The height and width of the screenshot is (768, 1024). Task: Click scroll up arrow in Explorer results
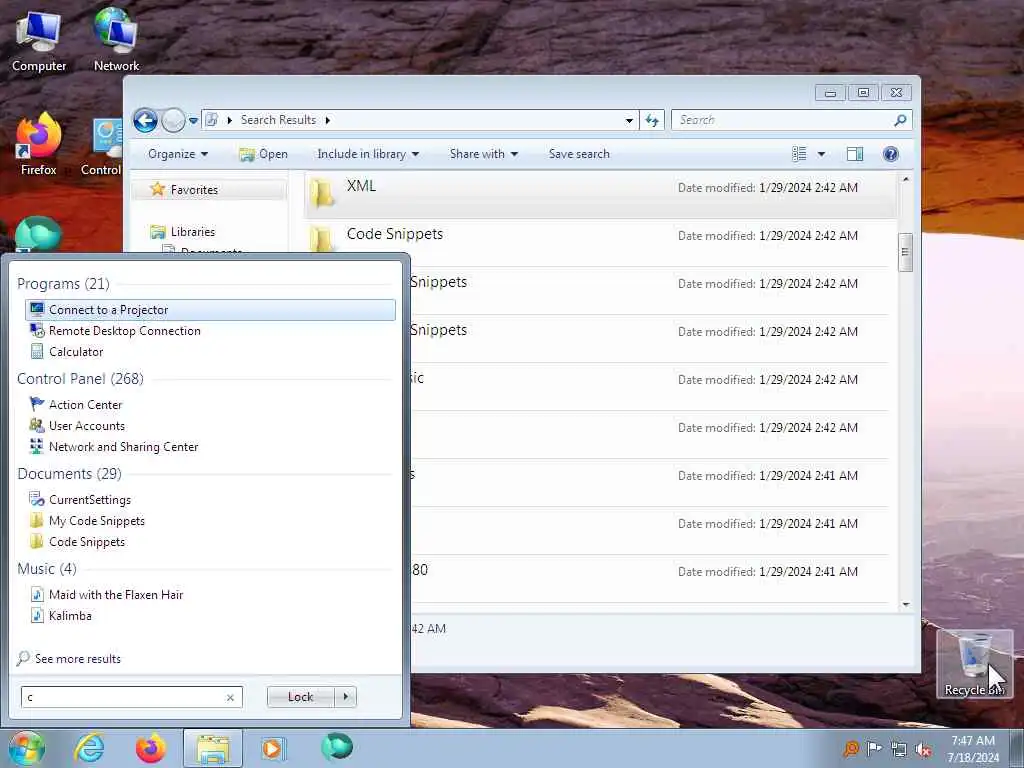pos(905,179)
